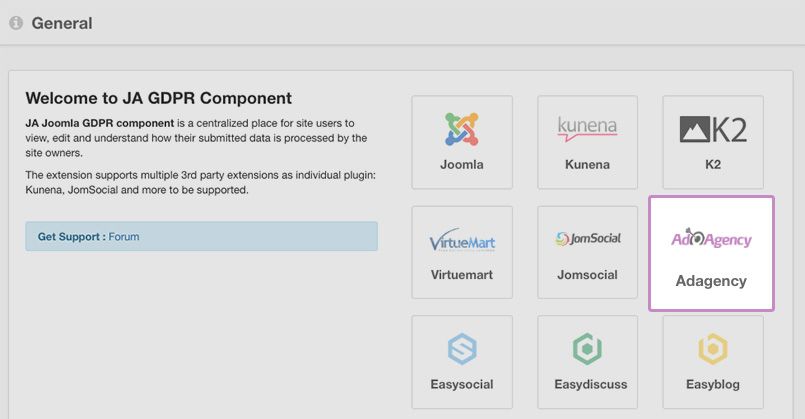Click the info icon beside General
805x419 pixels.
point(16,23)
